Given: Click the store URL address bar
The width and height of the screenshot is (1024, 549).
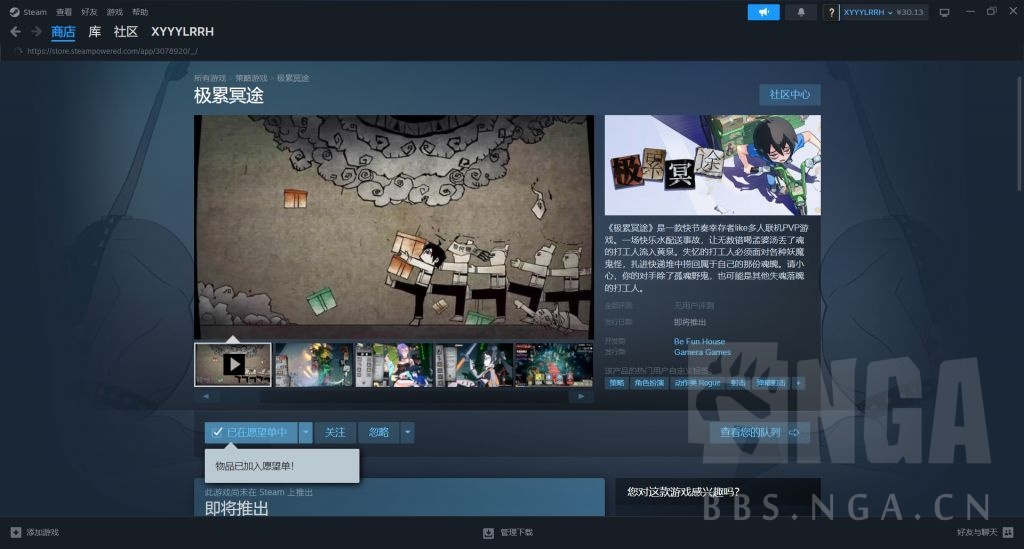Looking at the screenshot, I should [x=112, y=51].
